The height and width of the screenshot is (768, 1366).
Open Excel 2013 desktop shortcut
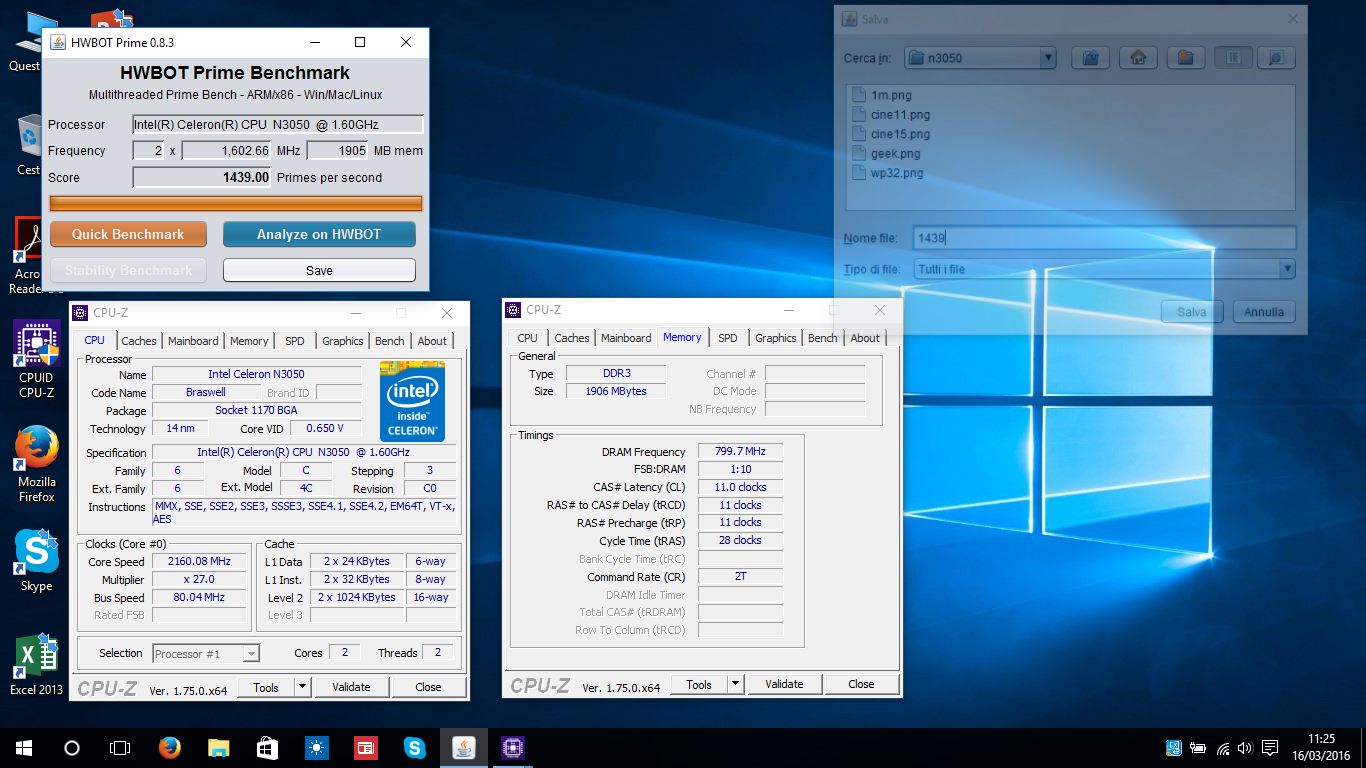coord(36,664)
